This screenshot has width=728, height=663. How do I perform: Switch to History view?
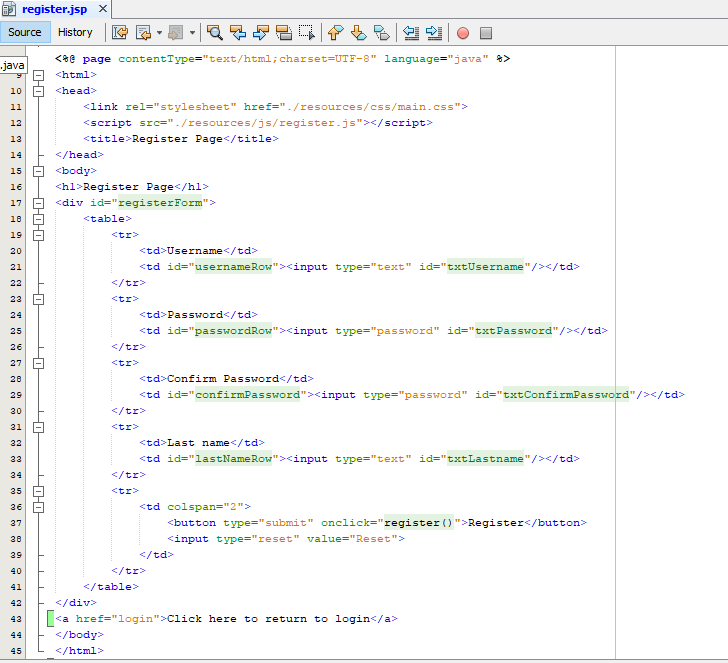75,32
